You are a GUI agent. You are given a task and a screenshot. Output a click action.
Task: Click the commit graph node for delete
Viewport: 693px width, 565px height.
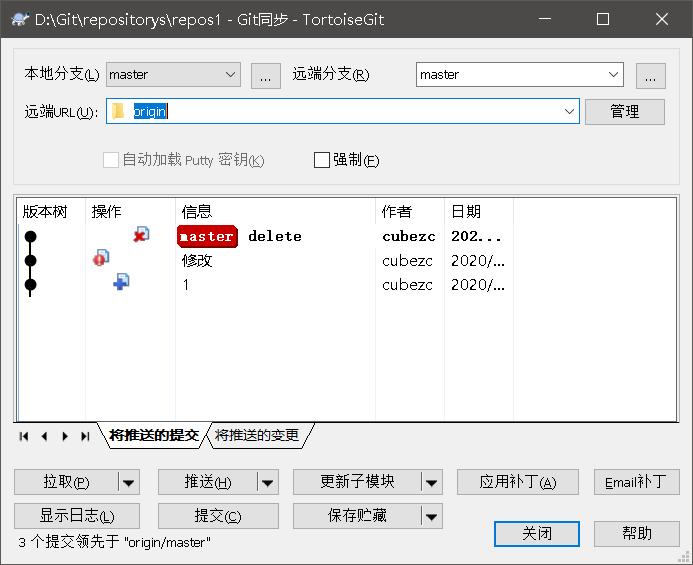(x=30, y=237)
